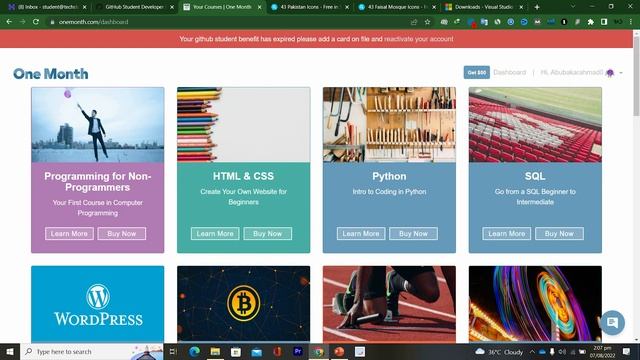The width and height of the screenshot is (640, 360).
Task: Switch to the Downloads - Visual Studio tab
Action: click(x=484, y=7)
